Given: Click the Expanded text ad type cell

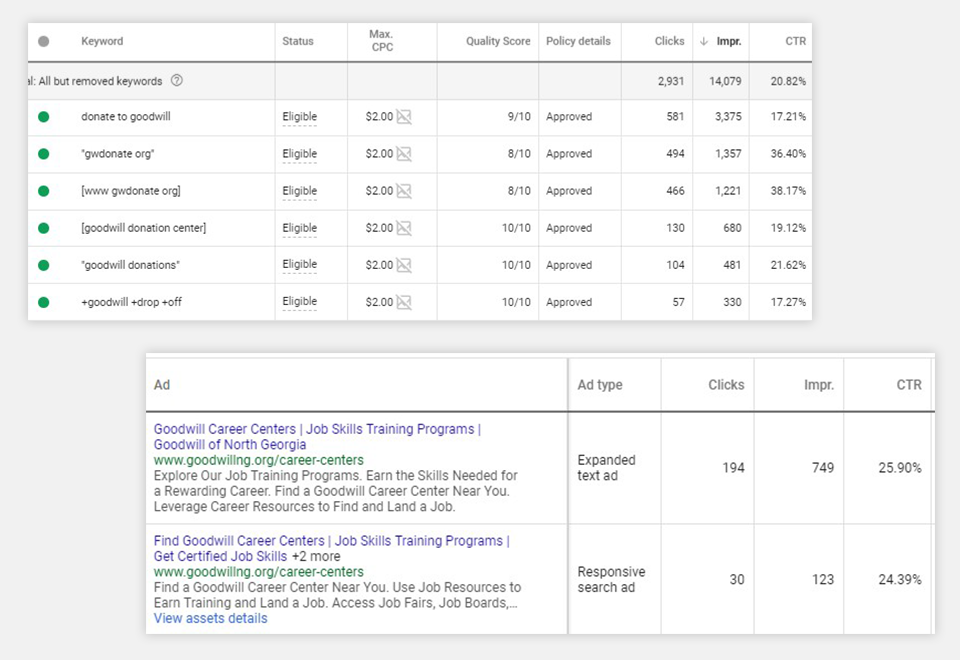Looking at the screenshot, I should click(x=606, y=468).
